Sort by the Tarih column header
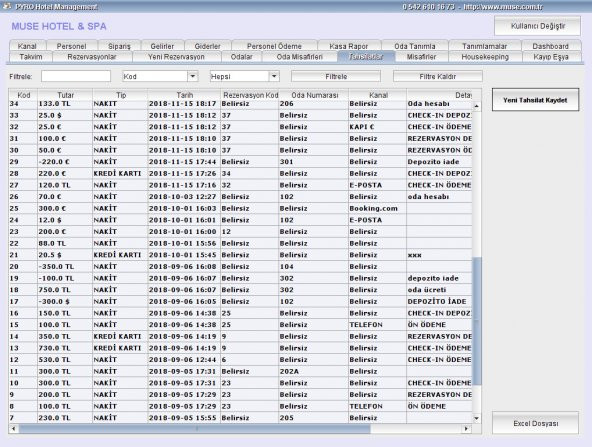 click(x=184, y=95)
